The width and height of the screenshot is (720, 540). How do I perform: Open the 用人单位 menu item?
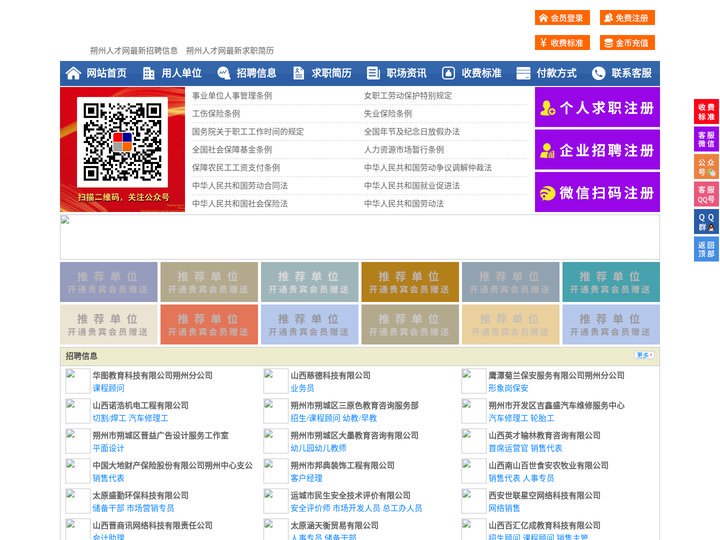[181, 73]
